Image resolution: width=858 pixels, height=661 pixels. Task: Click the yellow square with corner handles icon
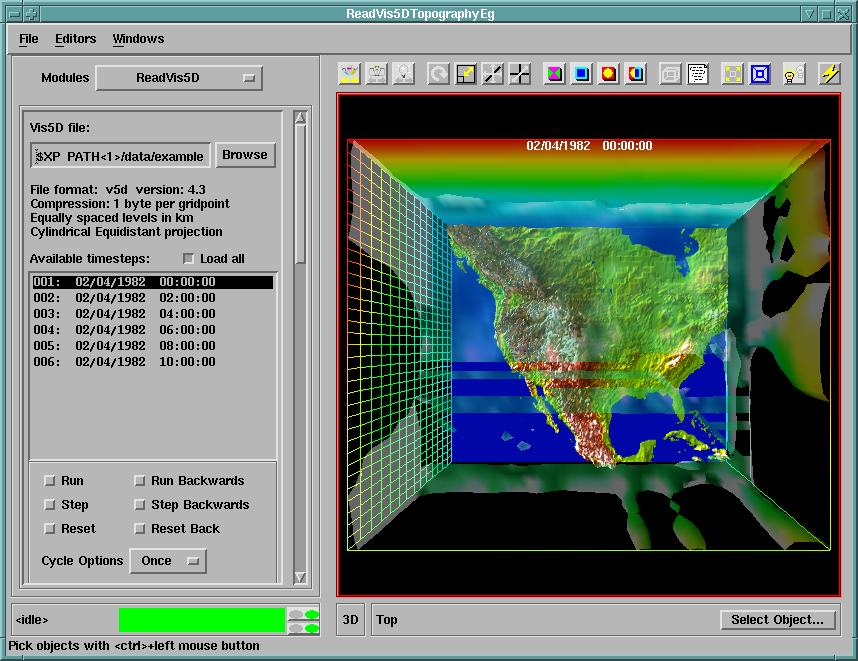[733, 74]
